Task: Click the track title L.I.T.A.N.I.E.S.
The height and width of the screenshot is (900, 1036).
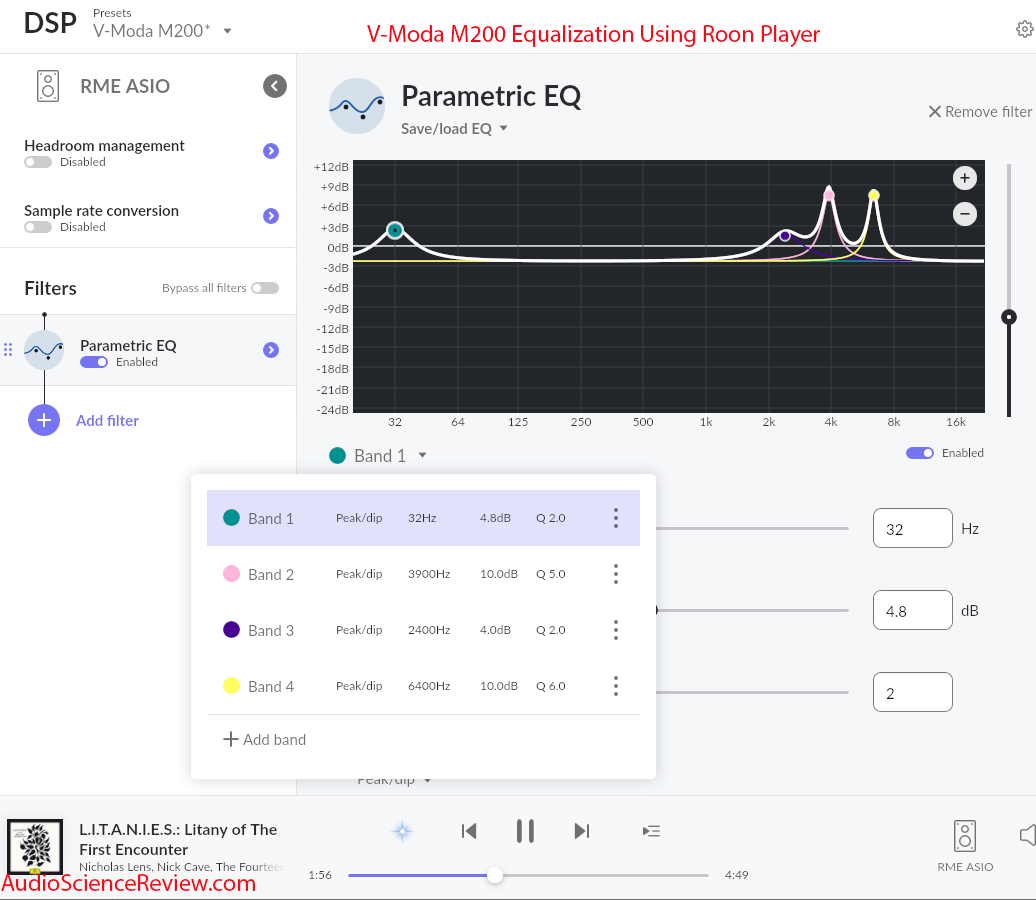Action: pos(178,839)
